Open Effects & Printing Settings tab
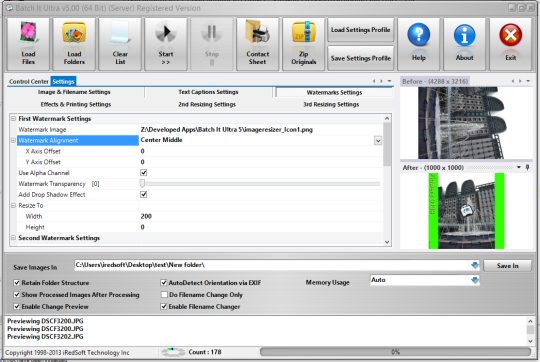The height and width of the screenshot is (362, 540). coord(76,104)
